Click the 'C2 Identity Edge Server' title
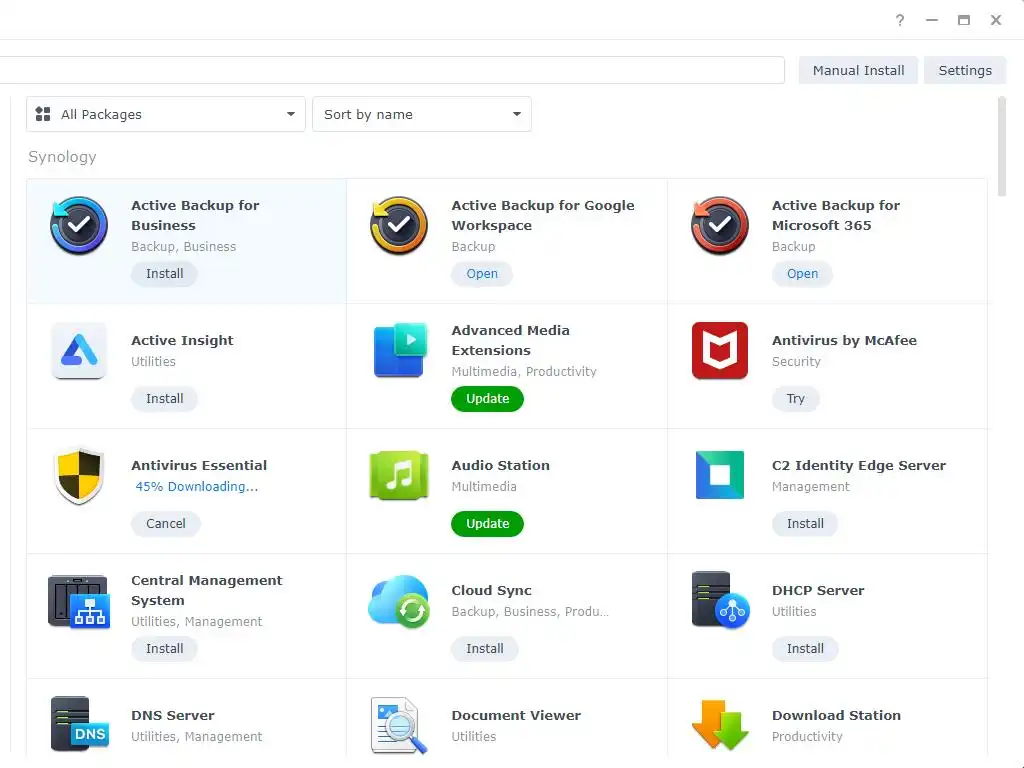 pos(859,466)
